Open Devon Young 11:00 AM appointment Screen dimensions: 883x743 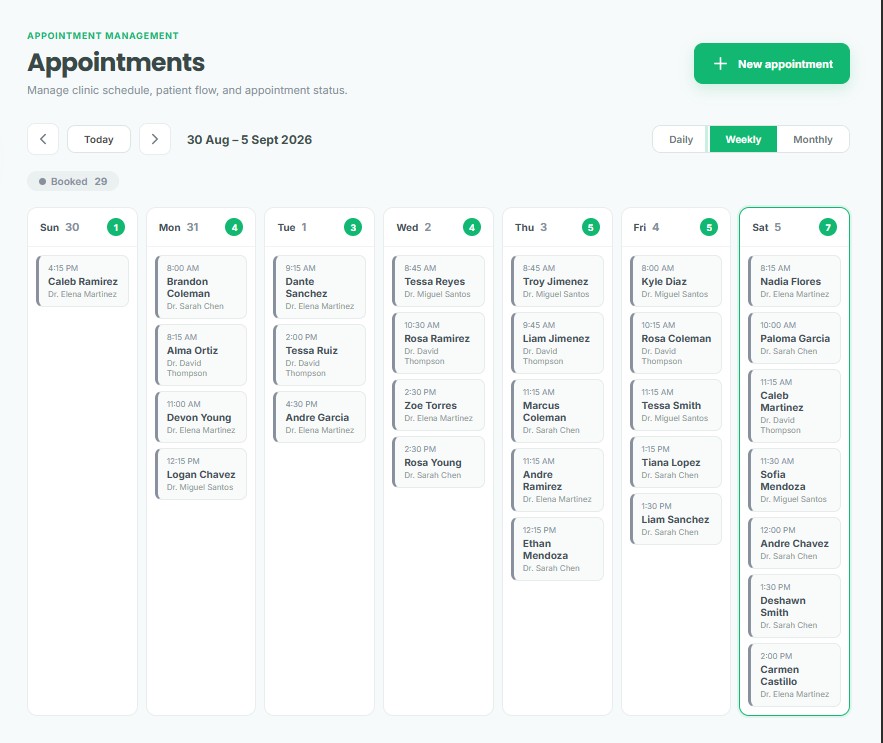point(201,417)
